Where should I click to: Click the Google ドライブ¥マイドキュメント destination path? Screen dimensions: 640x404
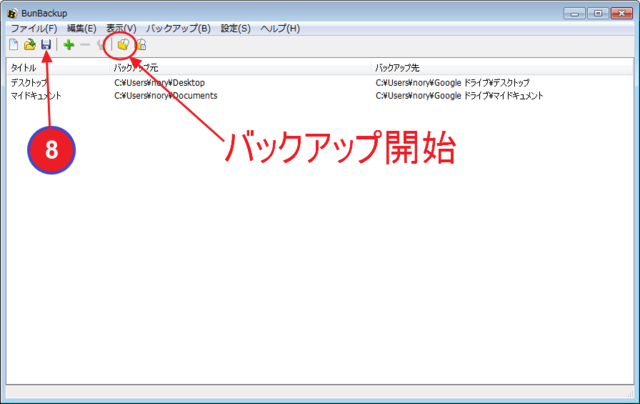[459, 96]
